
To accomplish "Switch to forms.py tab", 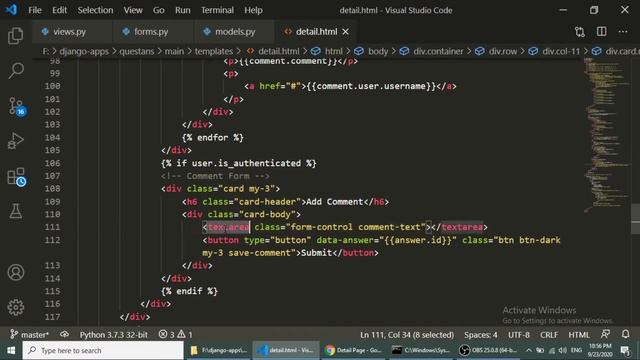I will (x=151, y=31).
